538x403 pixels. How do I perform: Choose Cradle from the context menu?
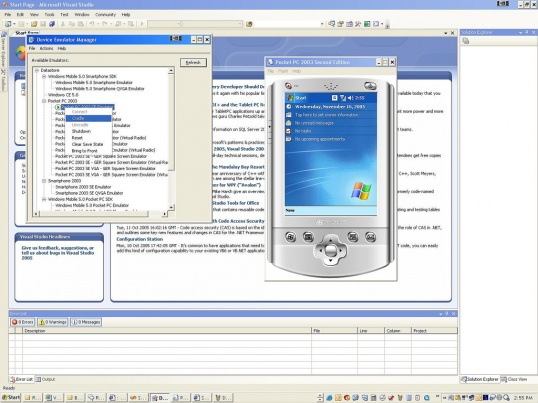tap(89, 118)
